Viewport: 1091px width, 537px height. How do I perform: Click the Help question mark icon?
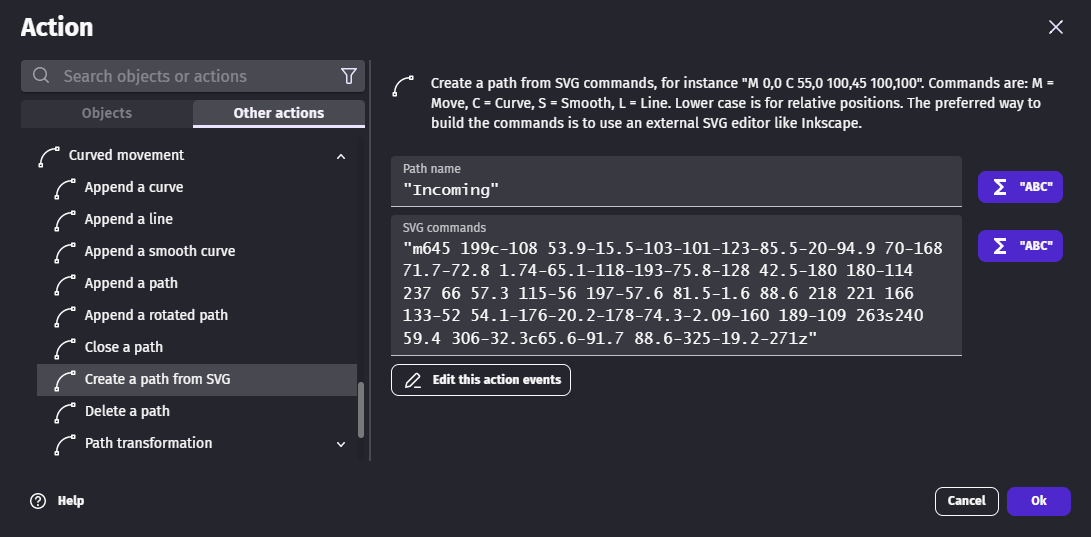(x=38, y=501)
